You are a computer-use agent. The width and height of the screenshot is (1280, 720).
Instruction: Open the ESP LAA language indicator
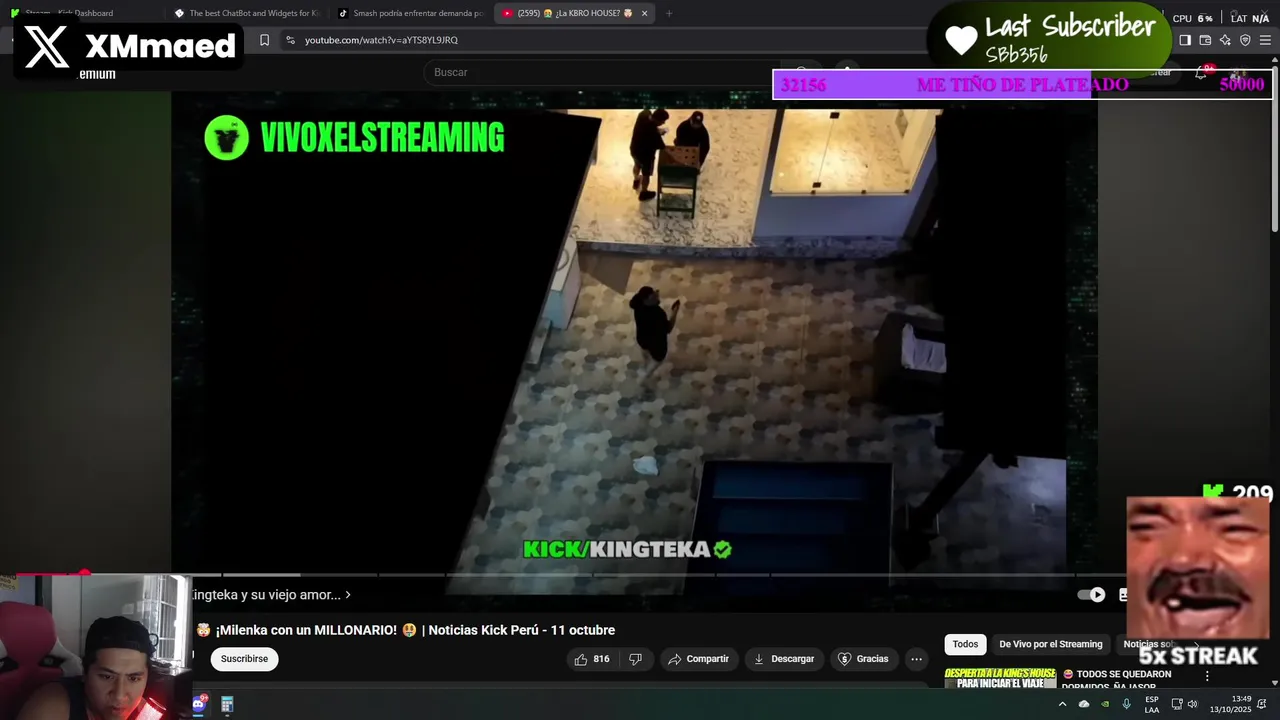click(x=1152, y=704)
